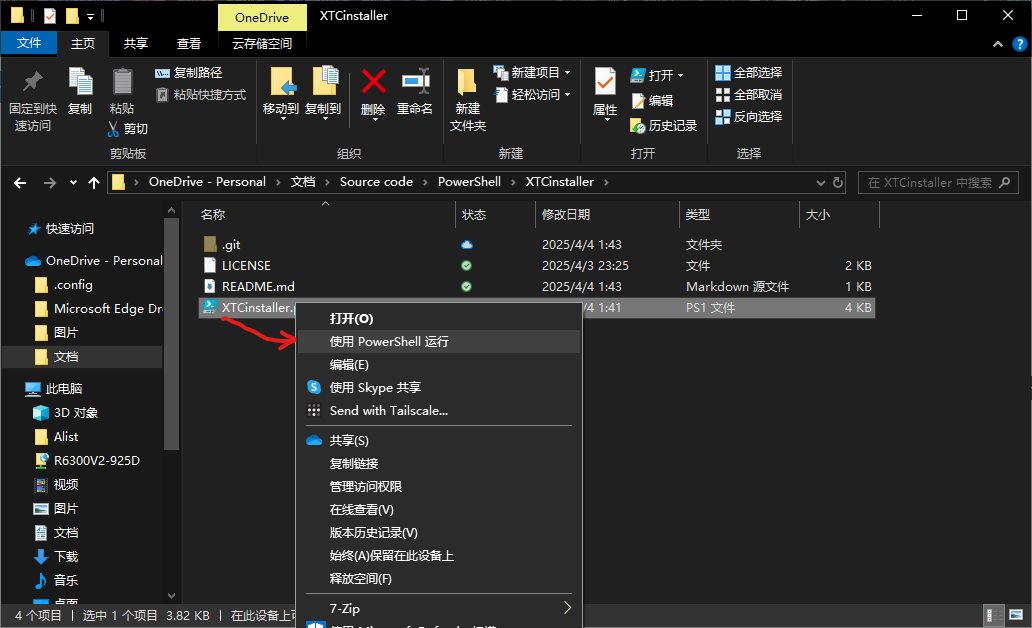Click the red Delete (删除) icon
Screen dimensions: 1032x628
(x=373, y=82)
